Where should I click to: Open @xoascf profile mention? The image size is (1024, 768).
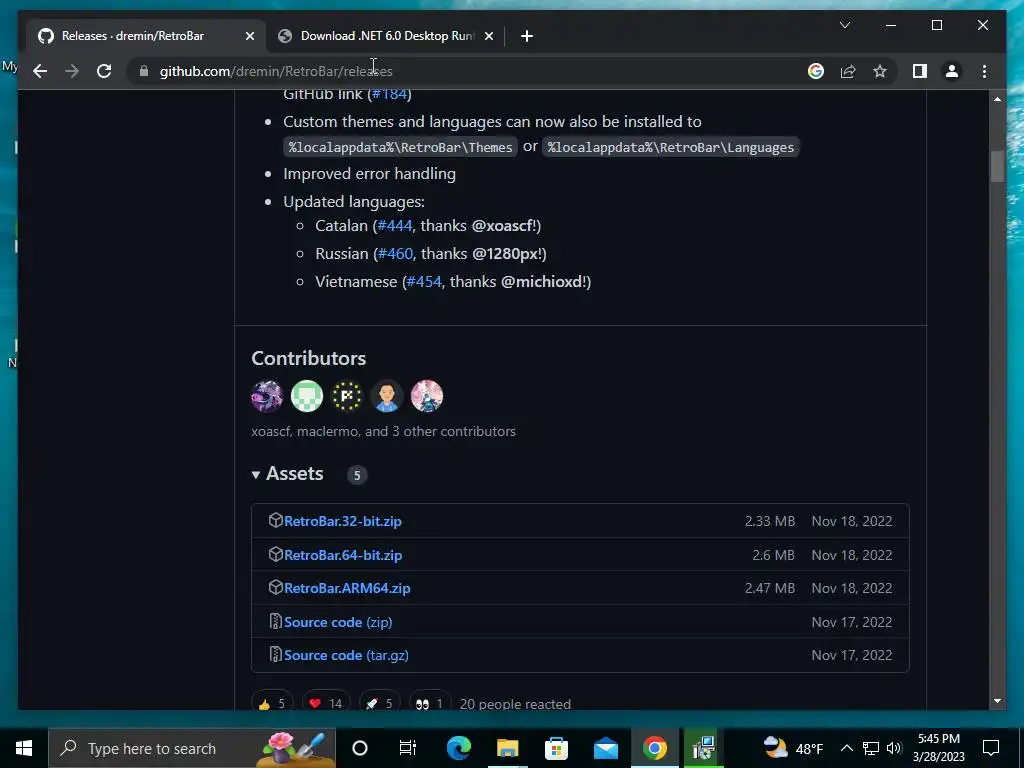(503, 225)
